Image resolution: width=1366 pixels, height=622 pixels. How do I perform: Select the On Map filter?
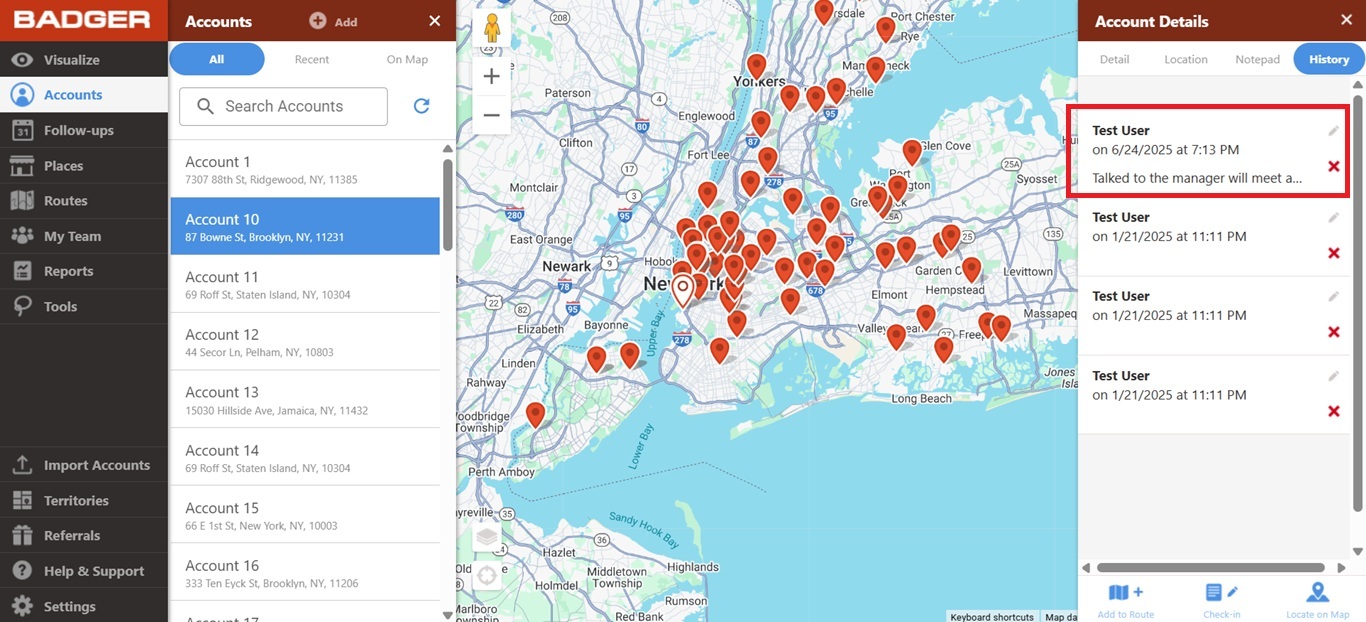coord(406,59)
